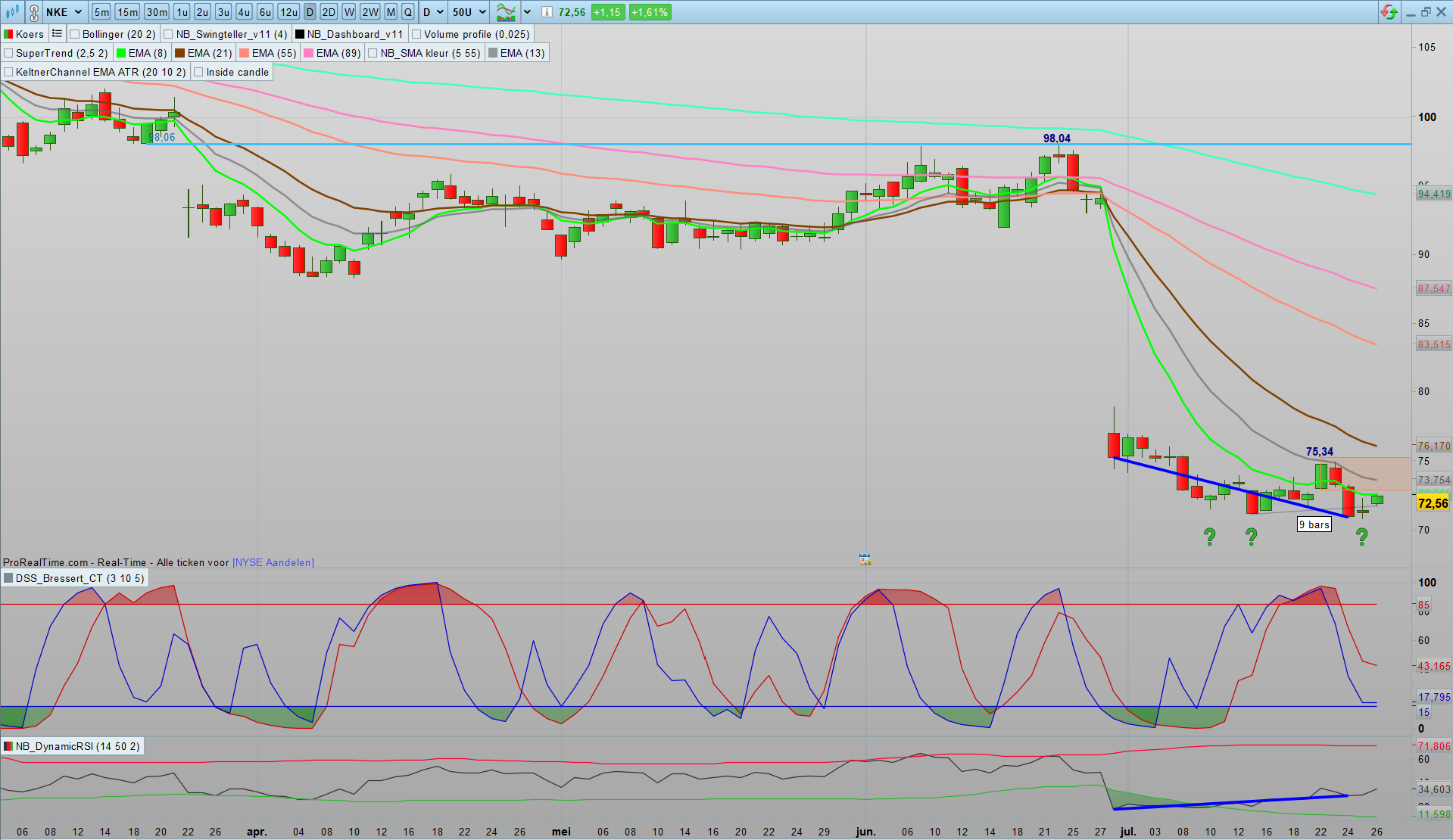Enable the Inside candle checkbox
This screenshot has width=1453, height=840.
pyautogui.click(x=199, y=72)
